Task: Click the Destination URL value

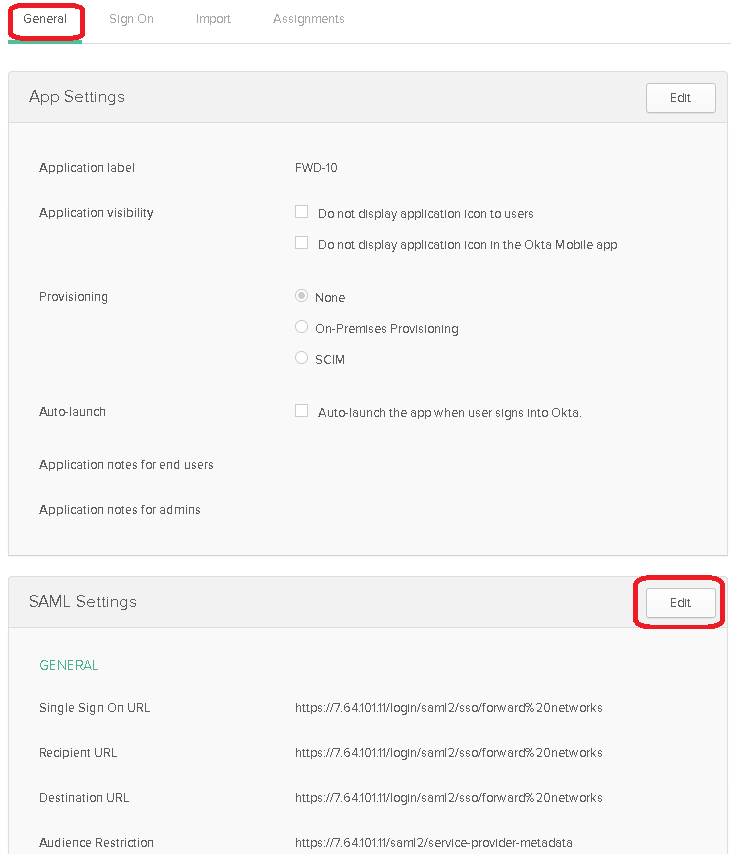Action: pyautogui.click(x=448, y=798)
